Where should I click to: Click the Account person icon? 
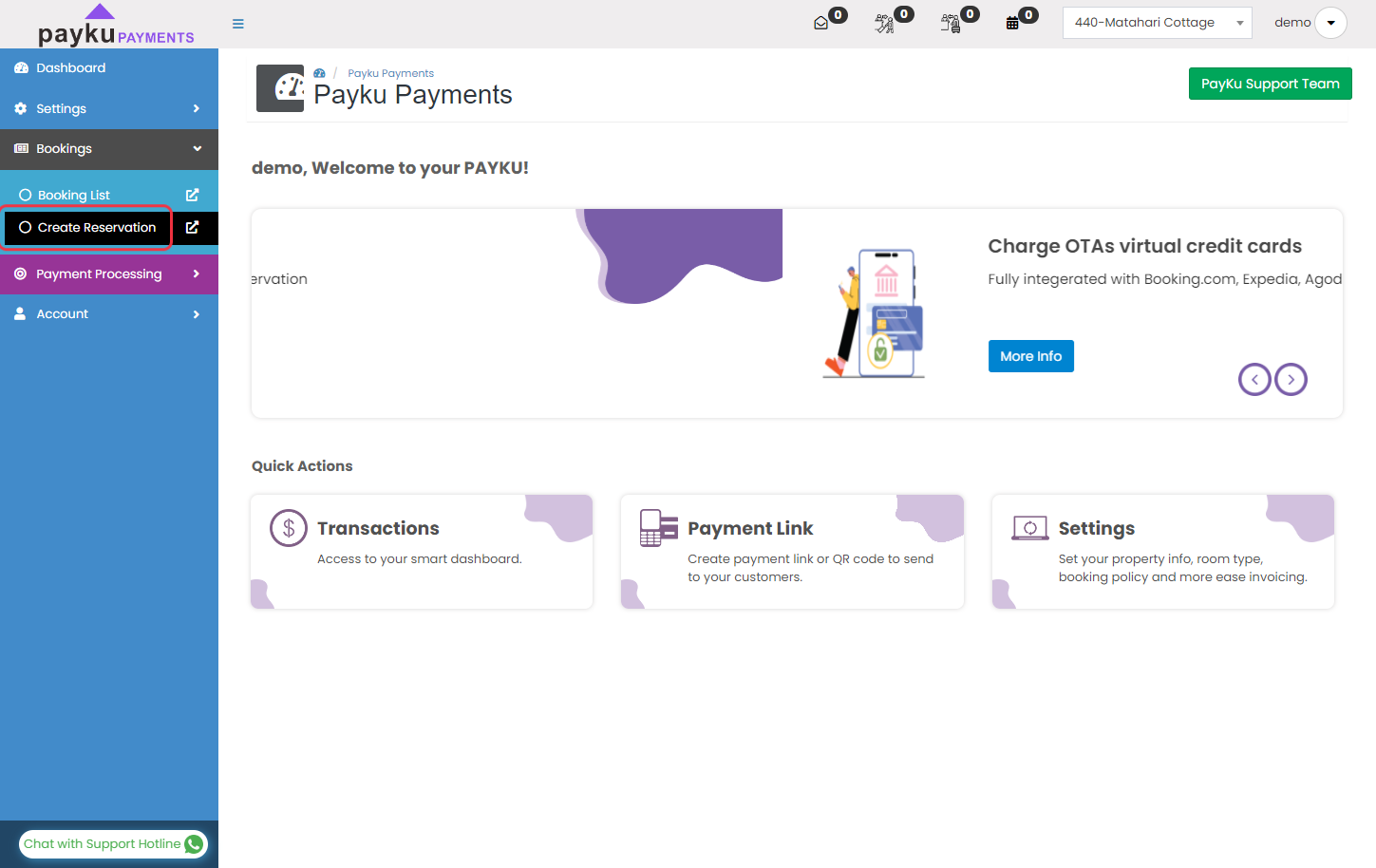[x=20, y=314]
